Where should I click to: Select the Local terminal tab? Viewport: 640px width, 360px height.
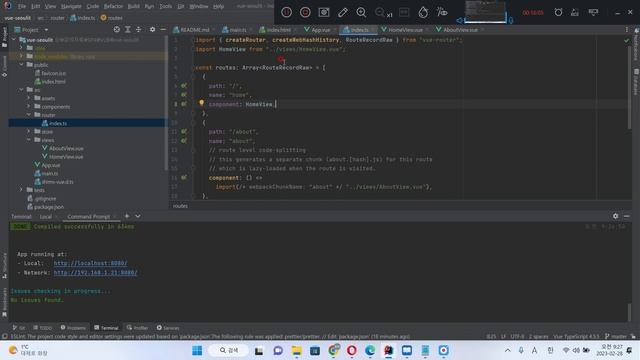(x=45, y=217)
